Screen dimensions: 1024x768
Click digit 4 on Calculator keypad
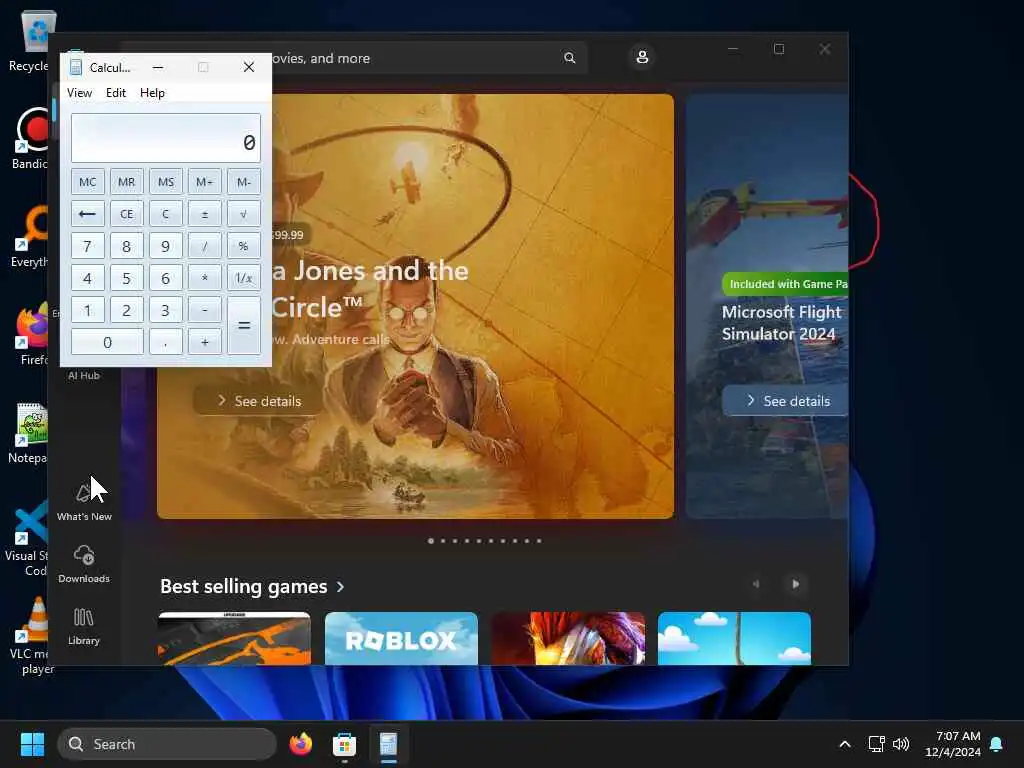[88, 278]
